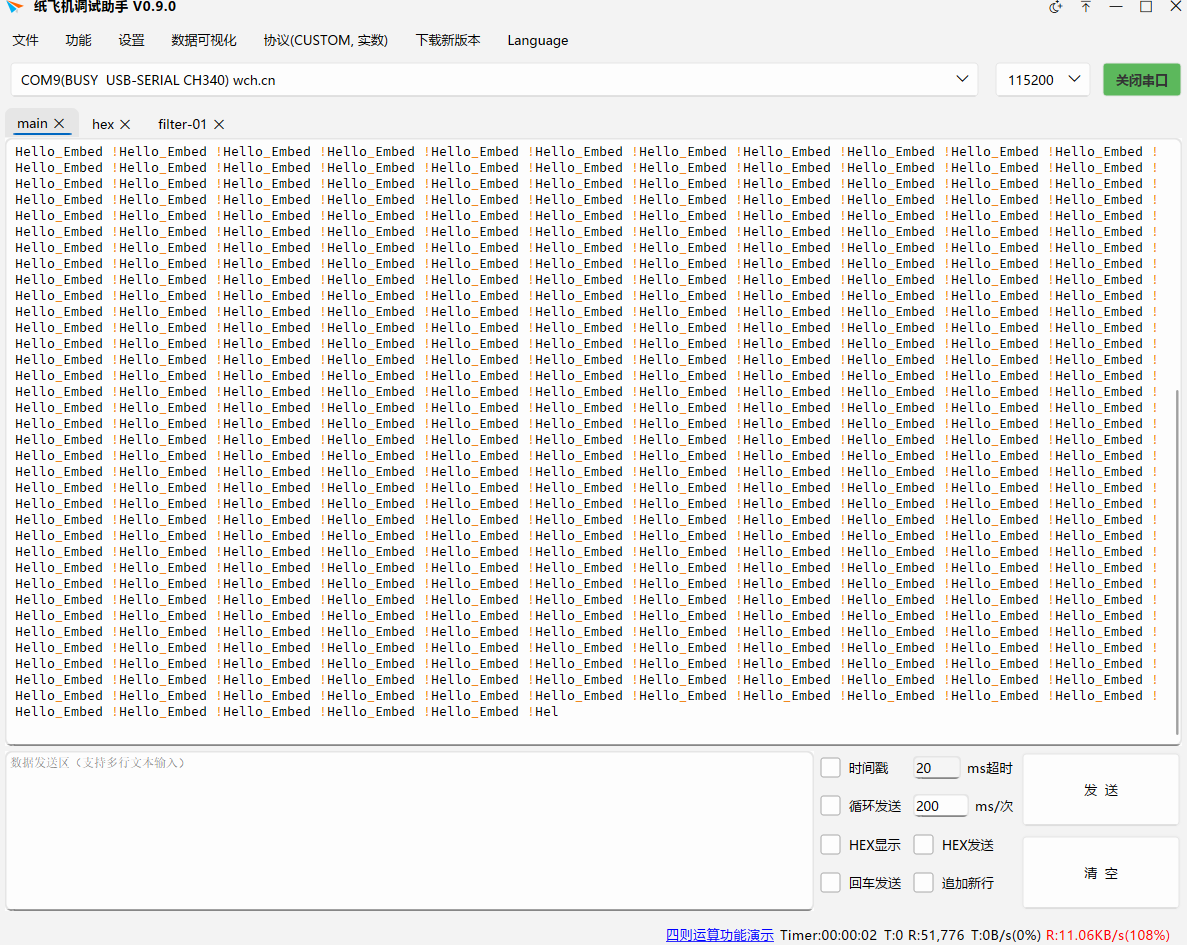Enable the 循环发送 checkbox

tap(830, 806)
